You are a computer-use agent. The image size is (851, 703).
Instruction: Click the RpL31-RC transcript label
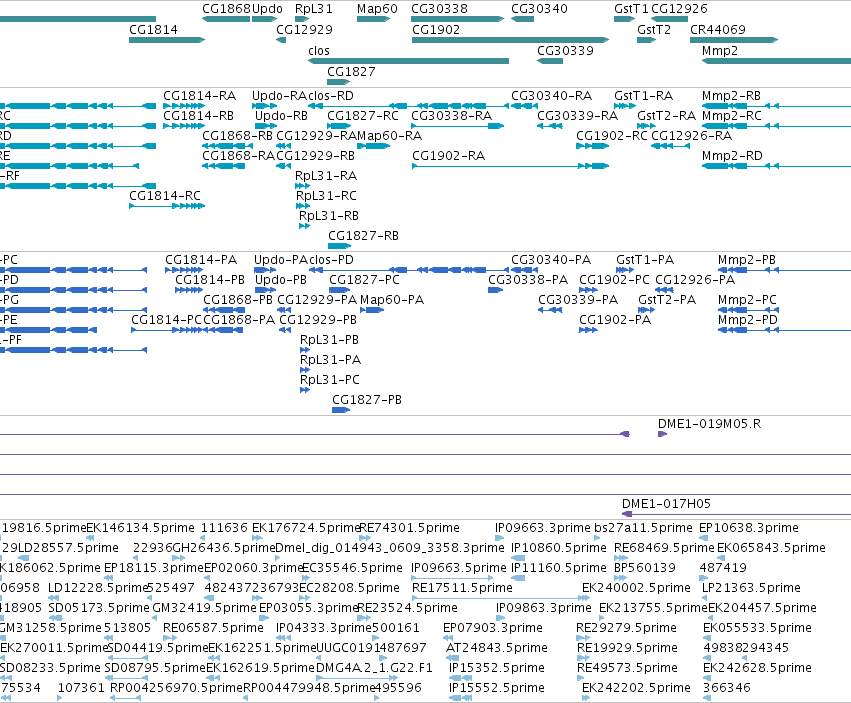tap(326, 195)
